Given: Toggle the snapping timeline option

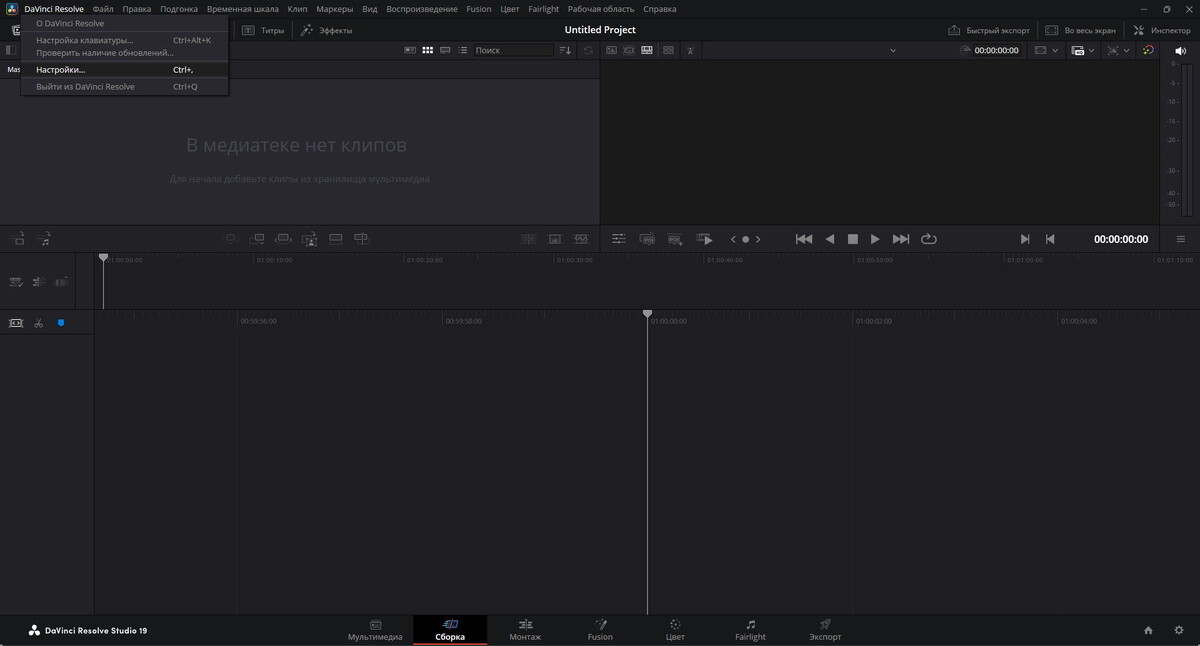Looking at the screenshot, I should [x=38, y=282].
